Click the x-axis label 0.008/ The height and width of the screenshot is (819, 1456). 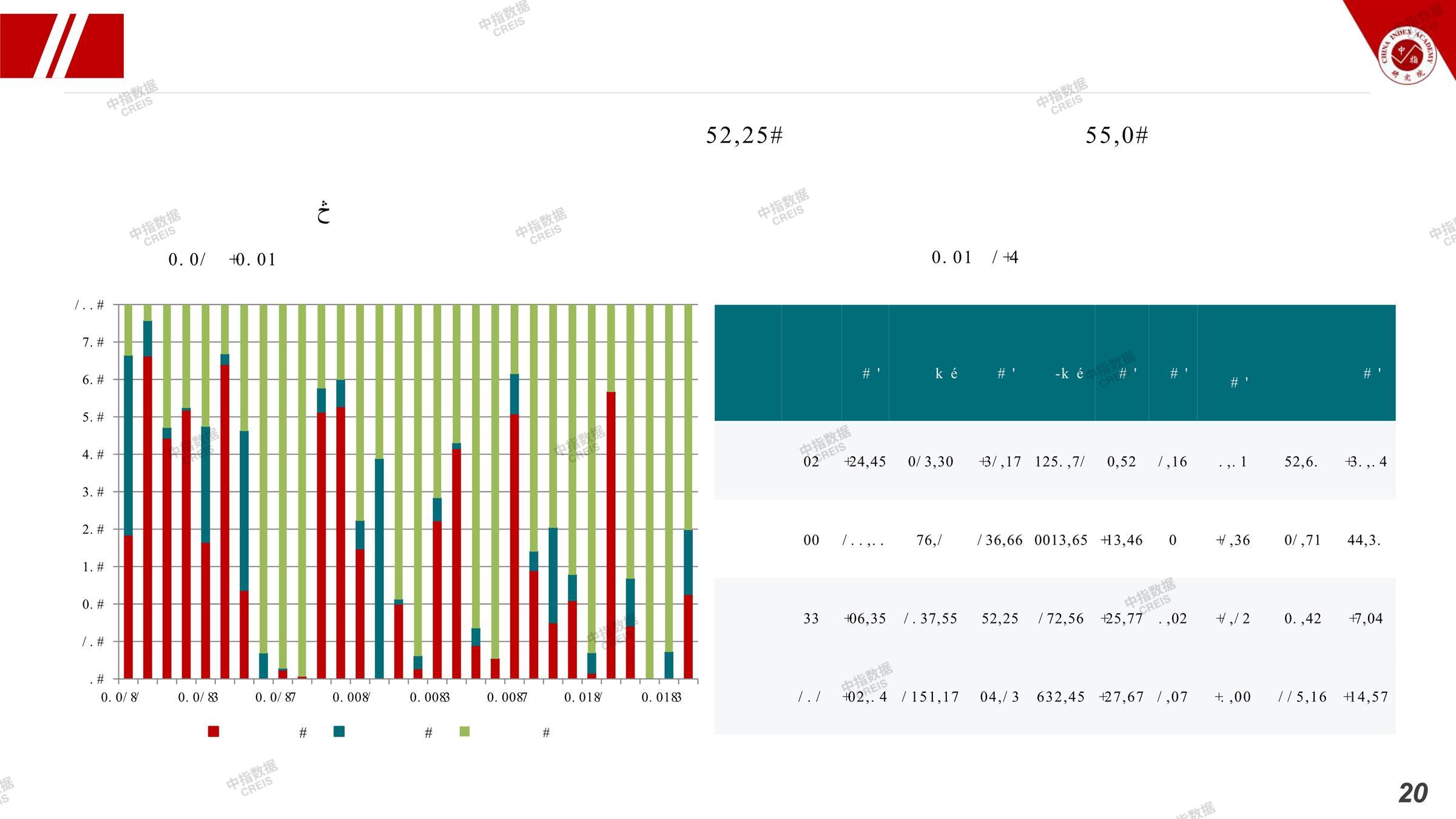pos(351,698)
